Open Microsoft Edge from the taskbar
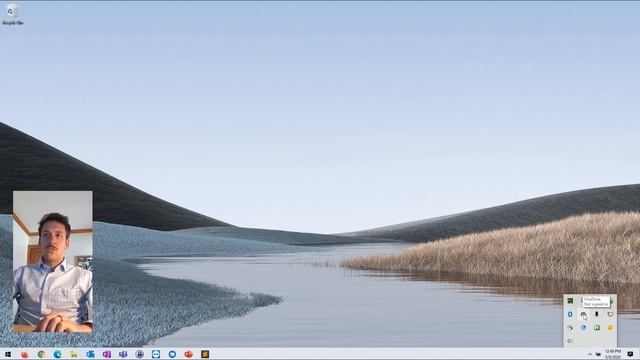 click(58, 354)
